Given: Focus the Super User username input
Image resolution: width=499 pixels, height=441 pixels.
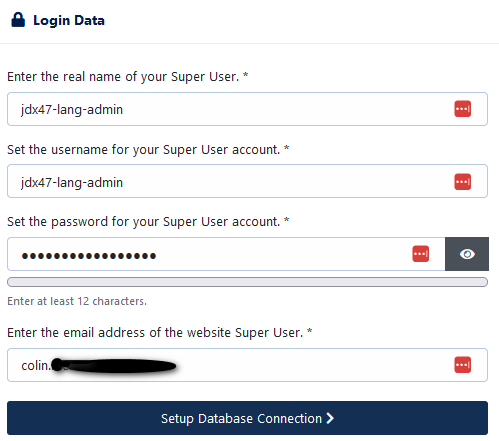Looking at the screenshot, I should (x=247, y=181).
